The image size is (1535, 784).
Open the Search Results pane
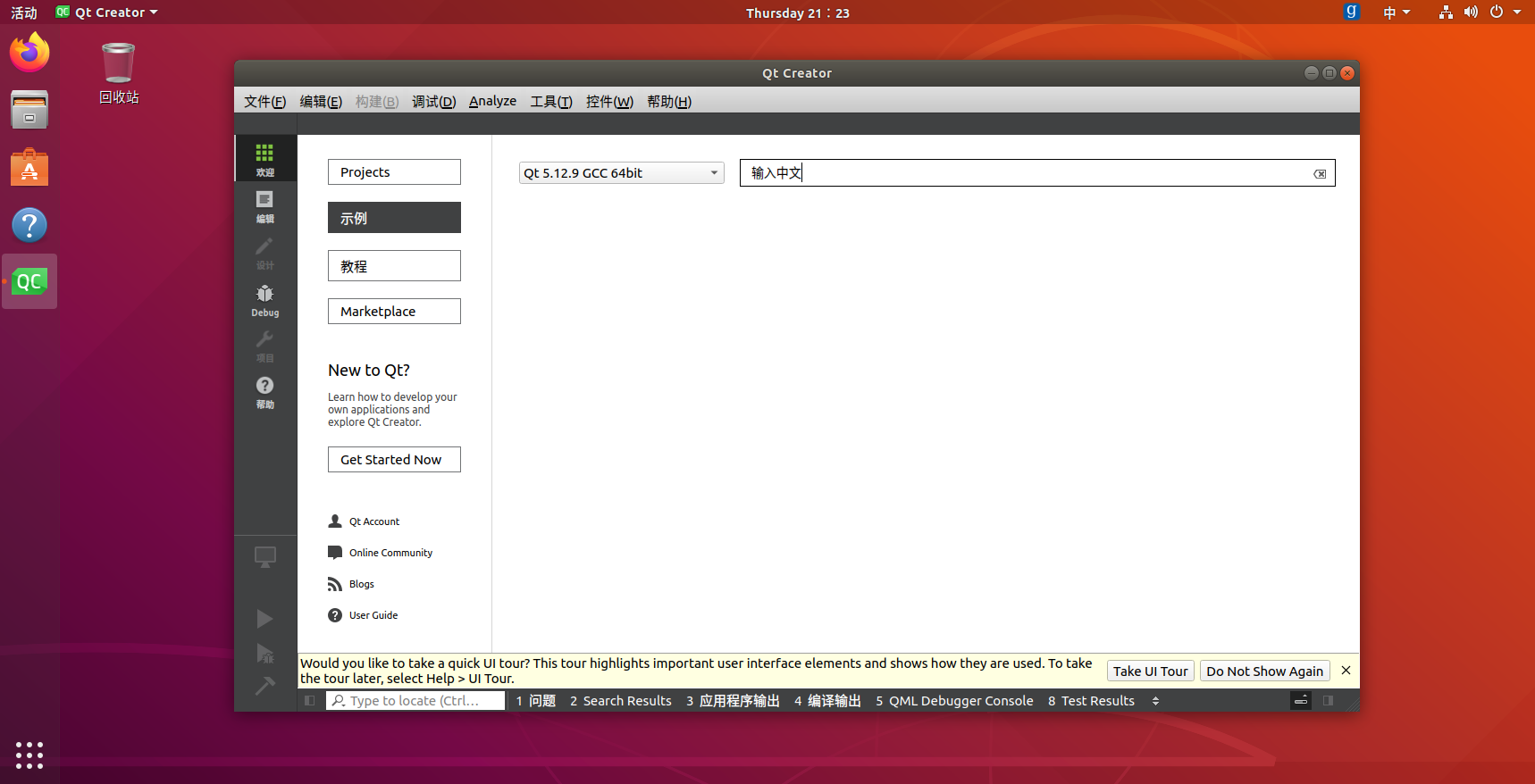click(621, 701)
